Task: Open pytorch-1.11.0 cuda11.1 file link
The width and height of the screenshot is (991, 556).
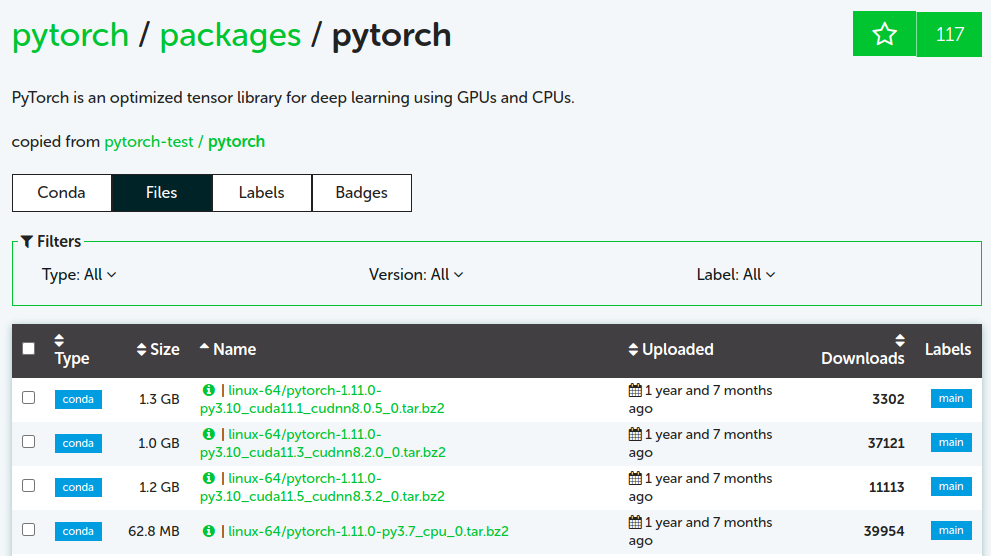Action: point(322,399)
